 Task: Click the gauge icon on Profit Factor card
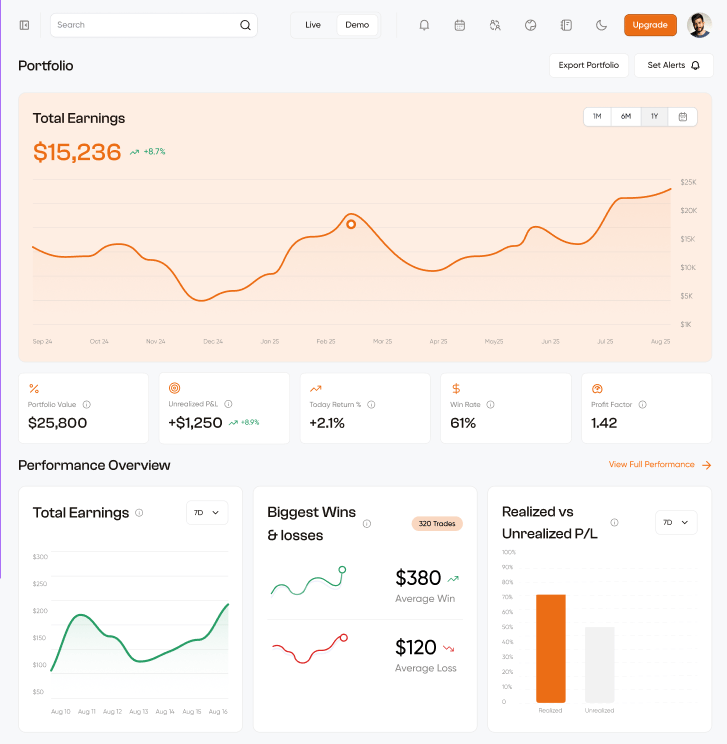coord(597,389)
